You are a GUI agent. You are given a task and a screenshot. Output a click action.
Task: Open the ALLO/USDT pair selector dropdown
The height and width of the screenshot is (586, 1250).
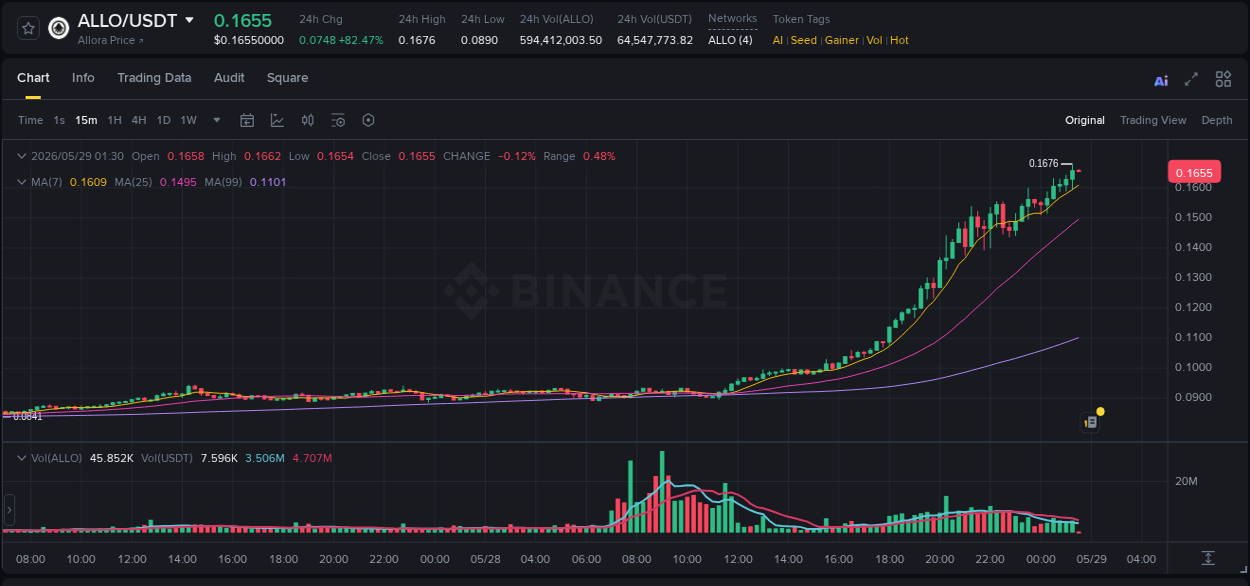(x=189, y=20)
